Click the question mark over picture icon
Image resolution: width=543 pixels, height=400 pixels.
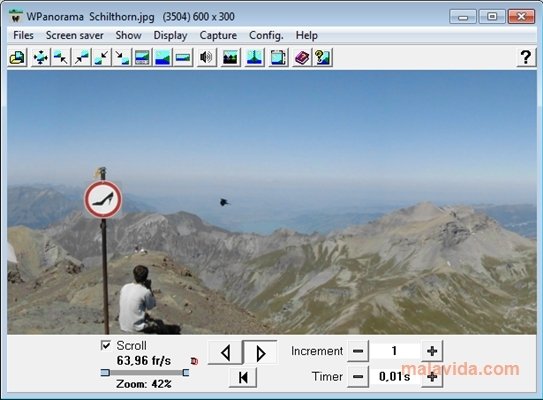coord(322,57)
